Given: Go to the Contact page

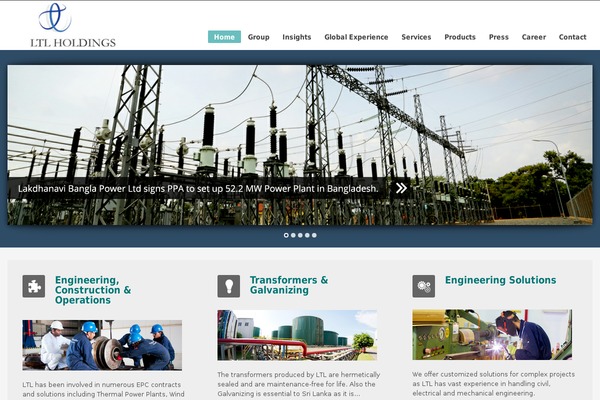Looking at the screenshot, I should click(572, 37).
